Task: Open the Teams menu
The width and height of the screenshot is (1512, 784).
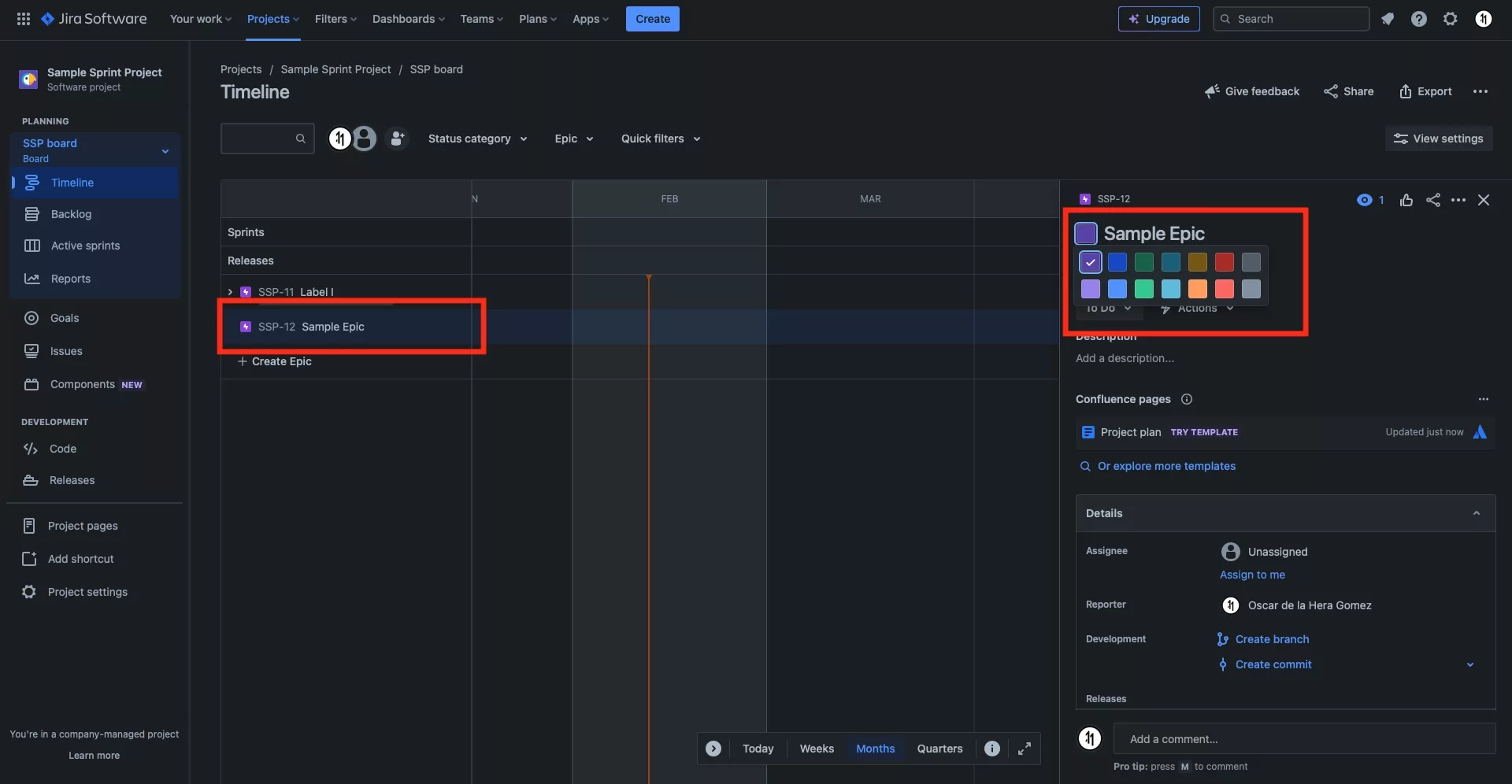Action: (x=482, y=19)
